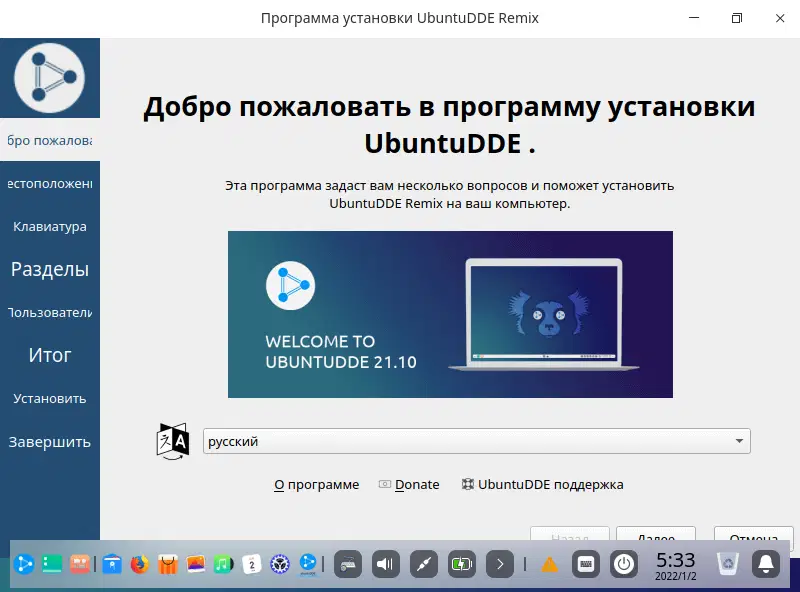The image size is (800, 592).
Task: Open system settings gear in the dock
Action: coord(280,564)
